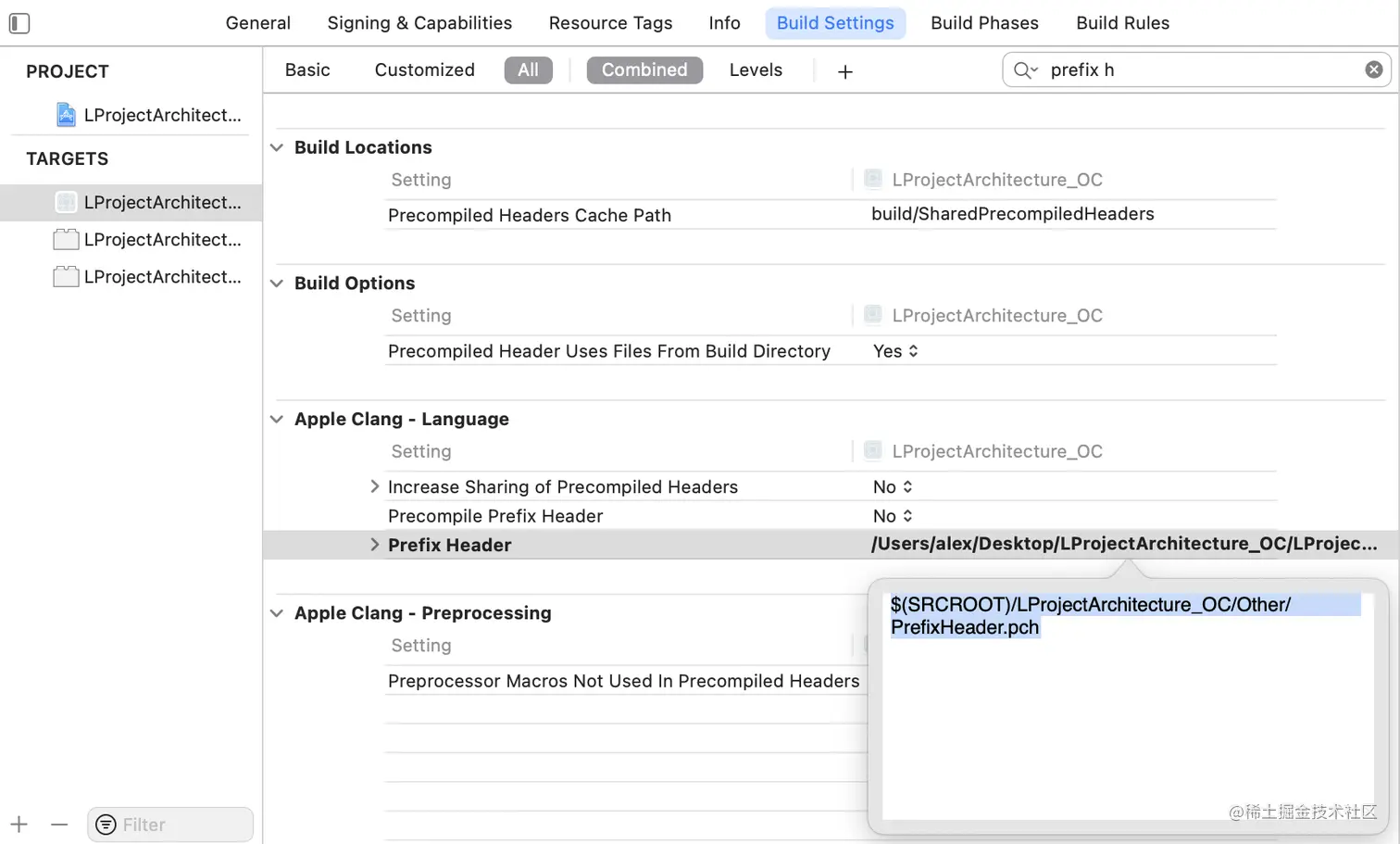Screen dimensions: 1400x844
Task: Select the Build Settings tab
Action: point(835,23)
